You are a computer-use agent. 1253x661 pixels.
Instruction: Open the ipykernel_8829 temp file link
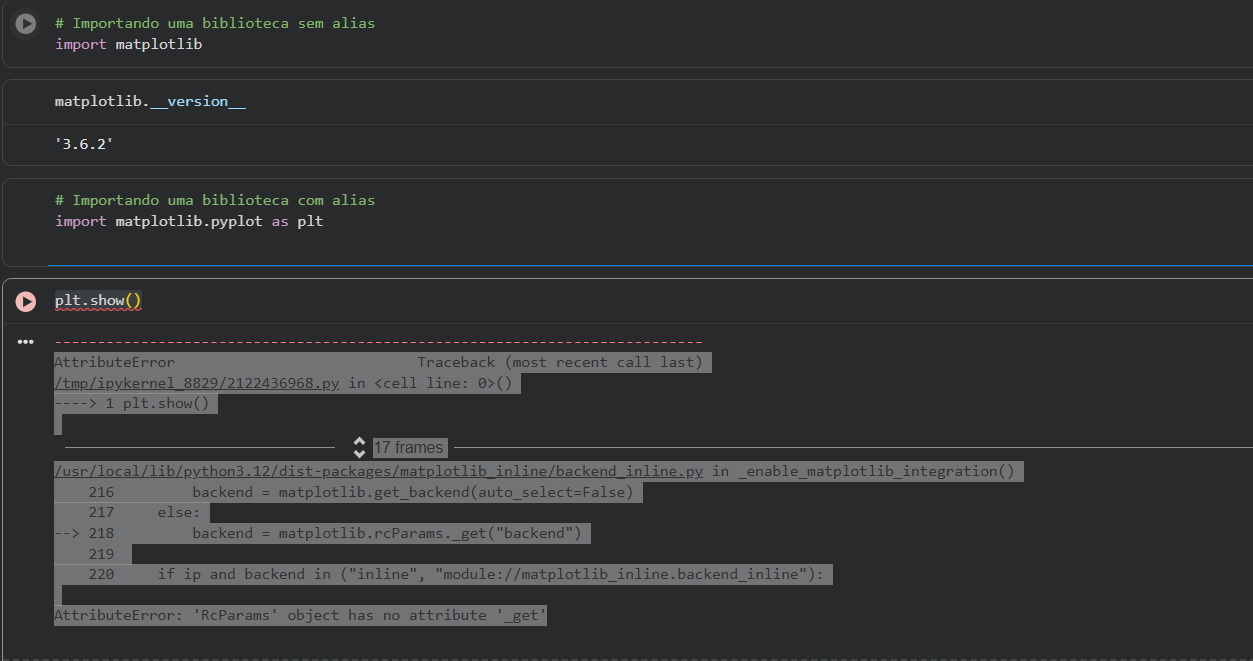point(197,383)
